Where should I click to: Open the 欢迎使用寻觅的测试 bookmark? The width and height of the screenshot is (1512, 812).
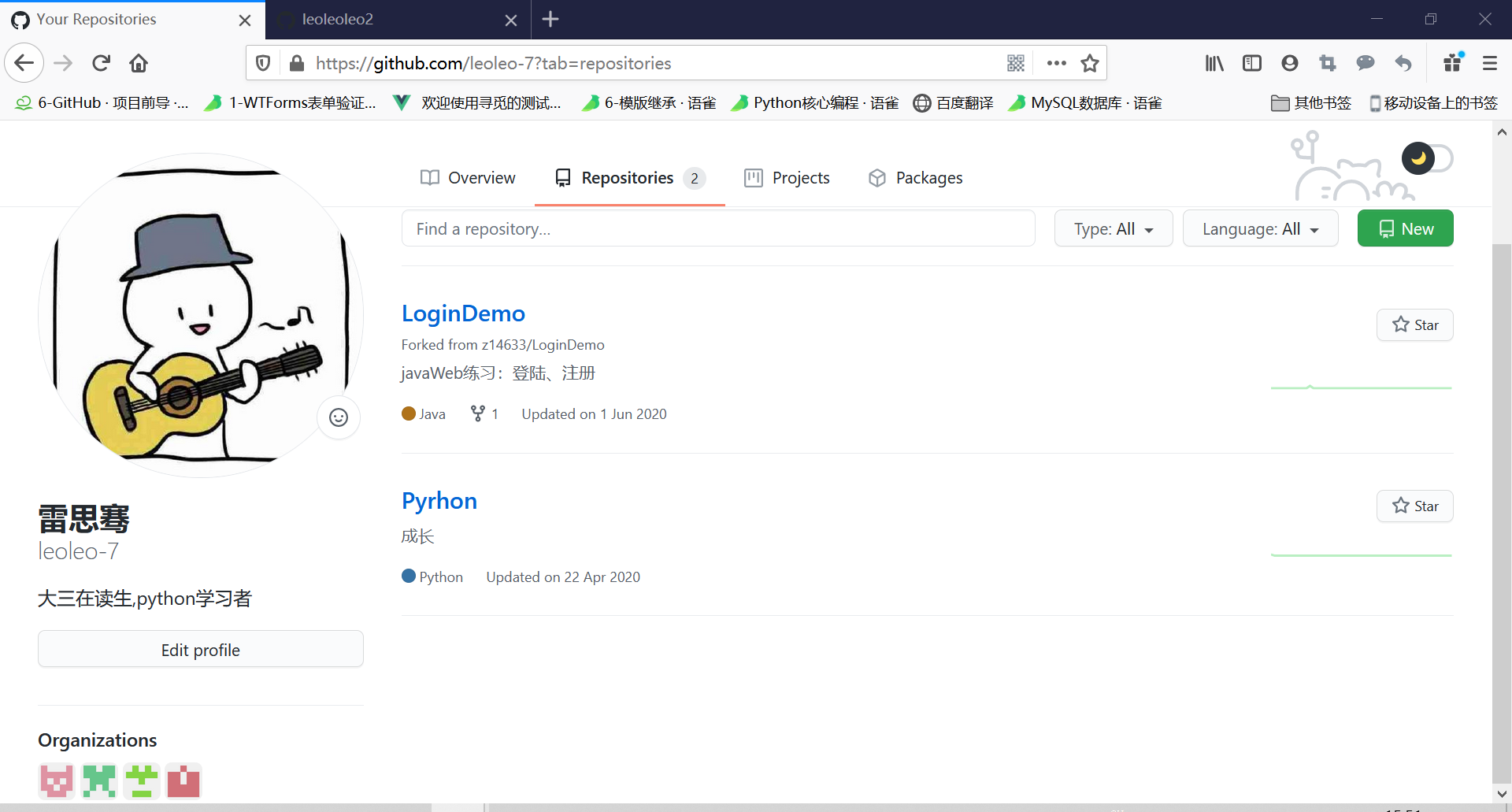tap(477, 103)
